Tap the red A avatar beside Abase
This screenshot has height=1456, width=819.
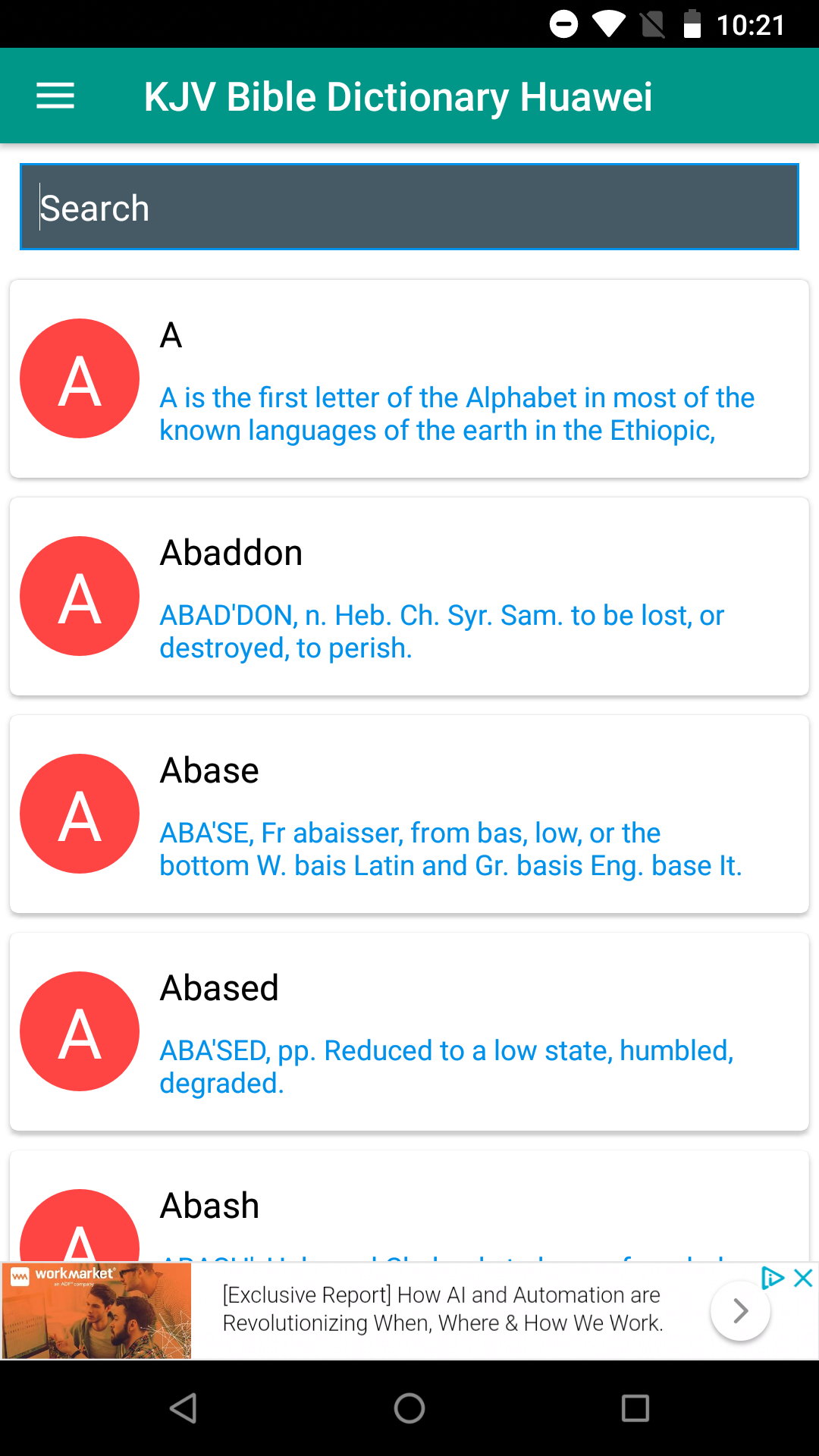pos(80,814)
